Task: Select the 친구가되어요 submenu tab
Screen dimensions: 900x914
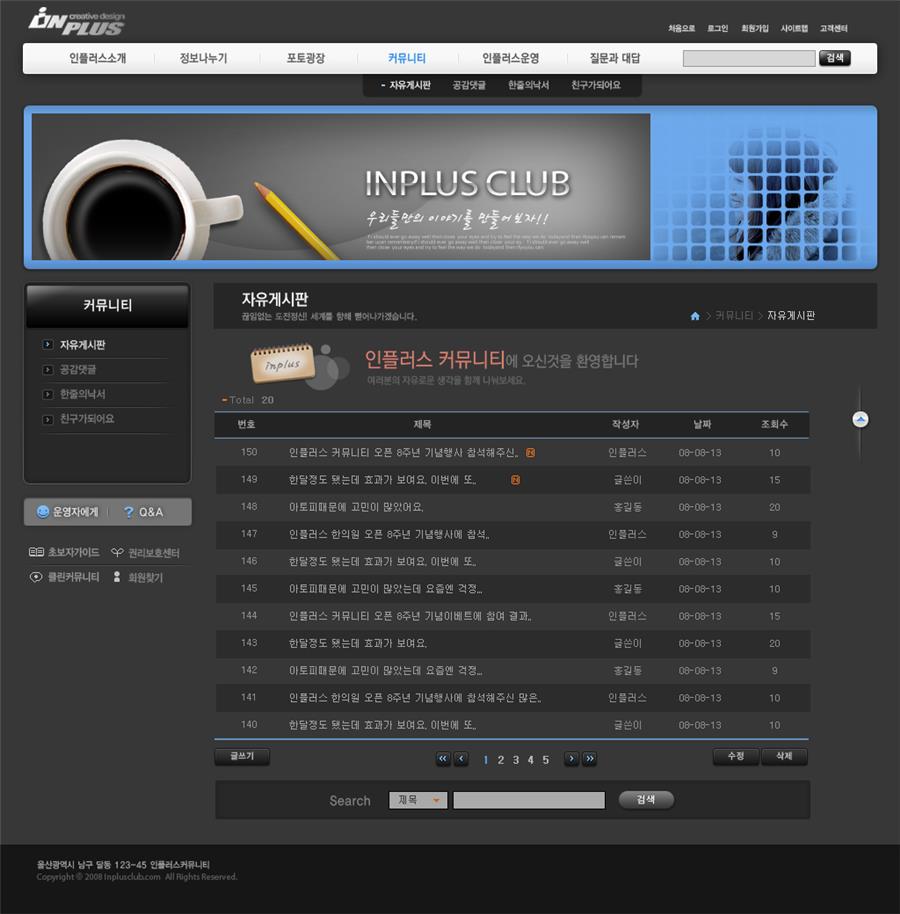Action: [596, 85]
